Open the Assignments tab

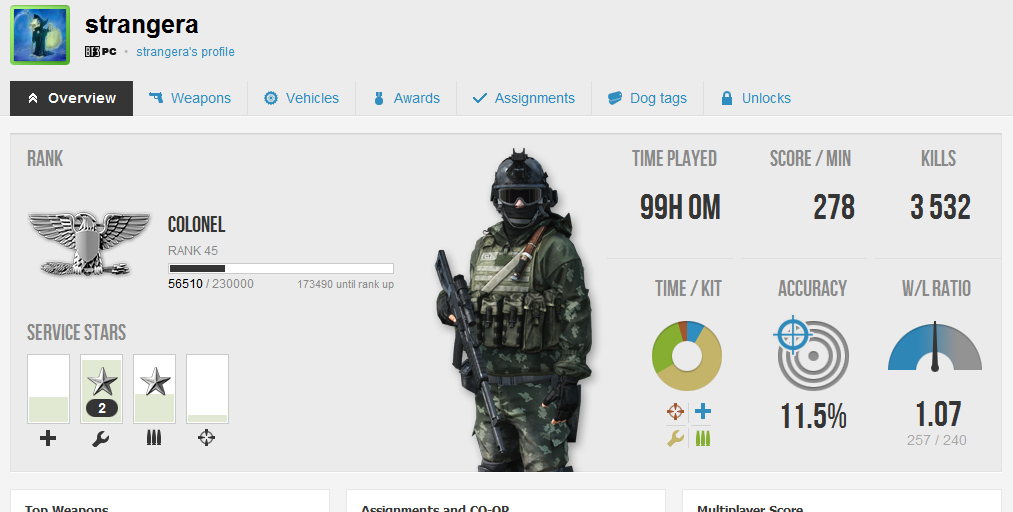523,98
